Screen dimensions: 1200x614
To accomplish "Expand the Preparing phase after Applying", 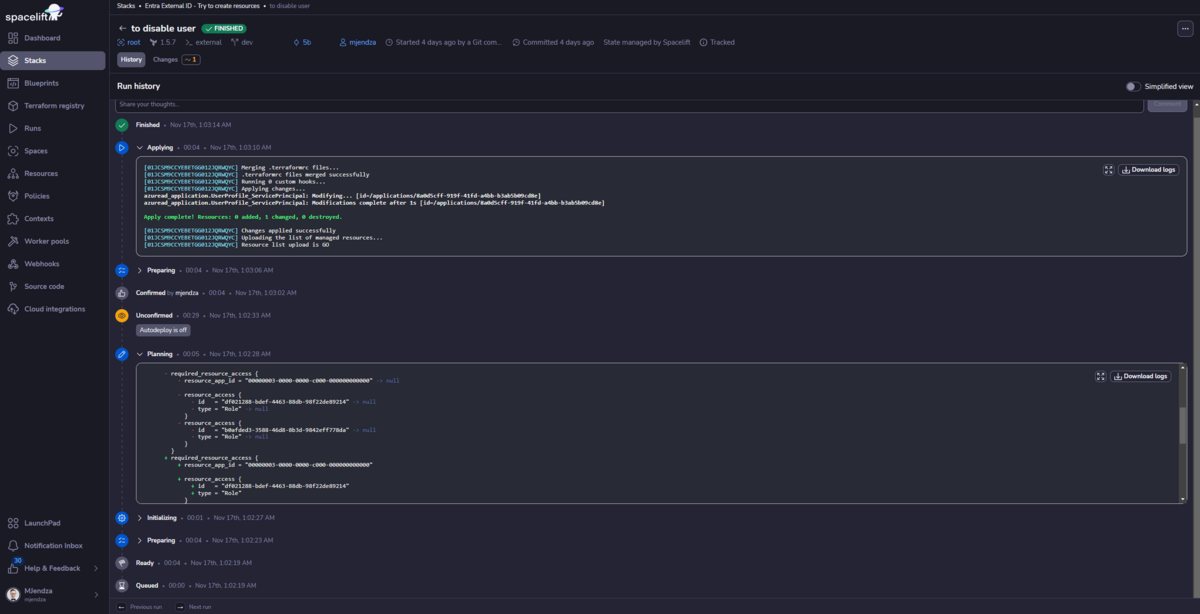I will pyautogui.click(x=139, y=270).
